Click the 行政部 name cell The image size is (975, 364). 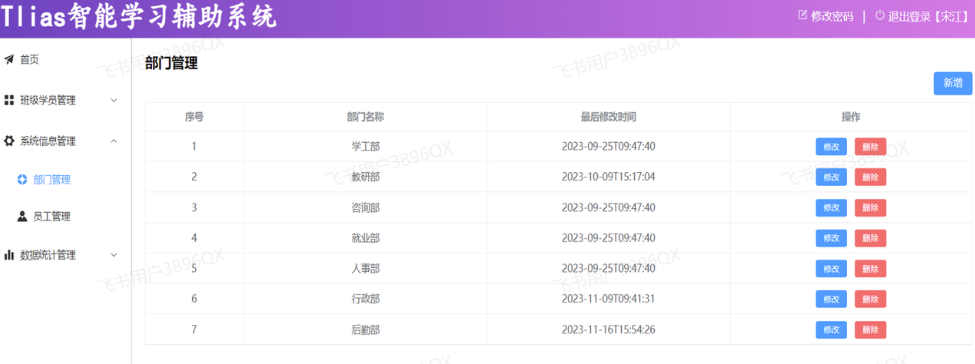point(365,299)
